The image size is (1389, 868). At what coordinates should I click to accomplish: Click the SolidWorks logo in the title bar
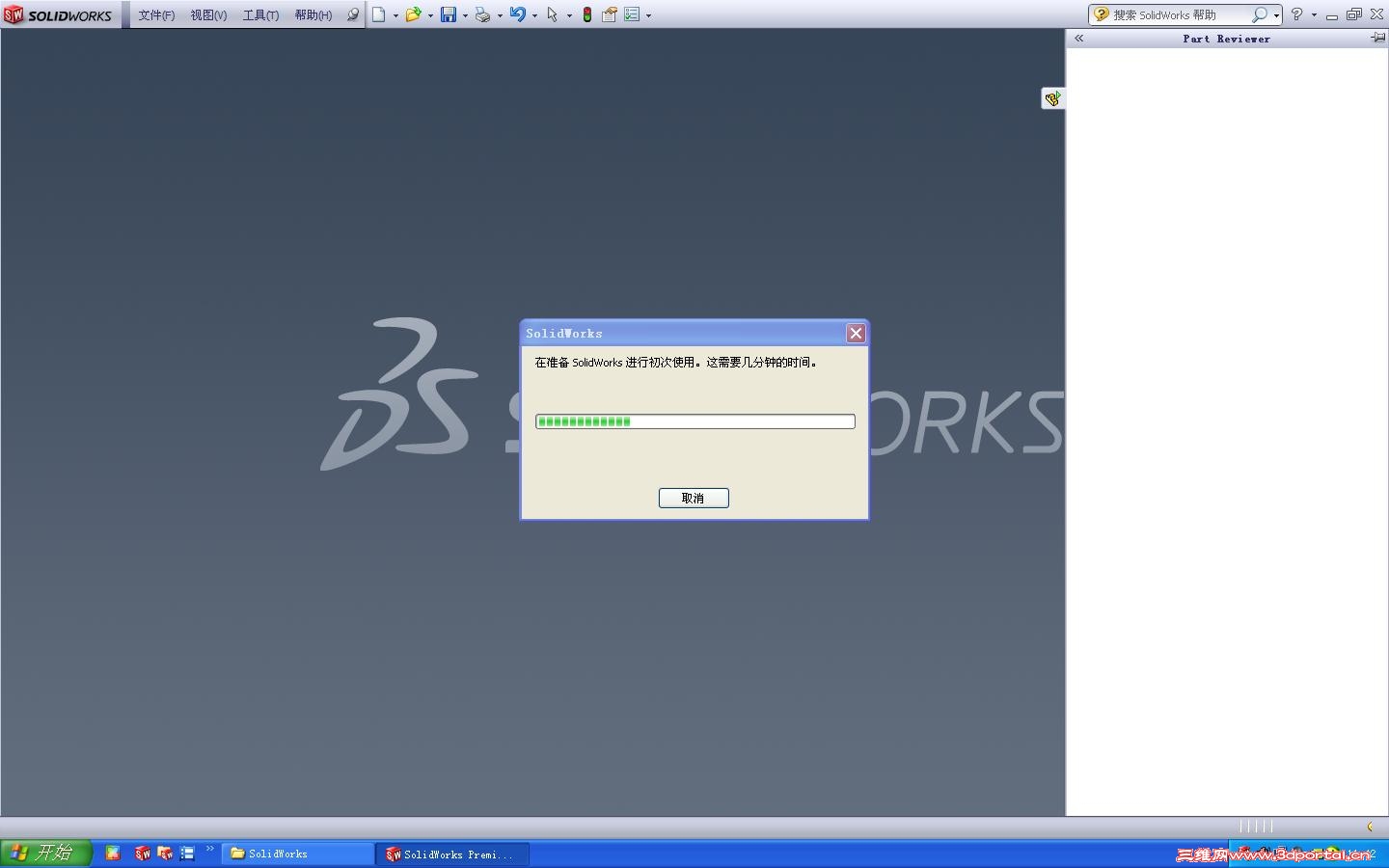[x=58, y=14]
